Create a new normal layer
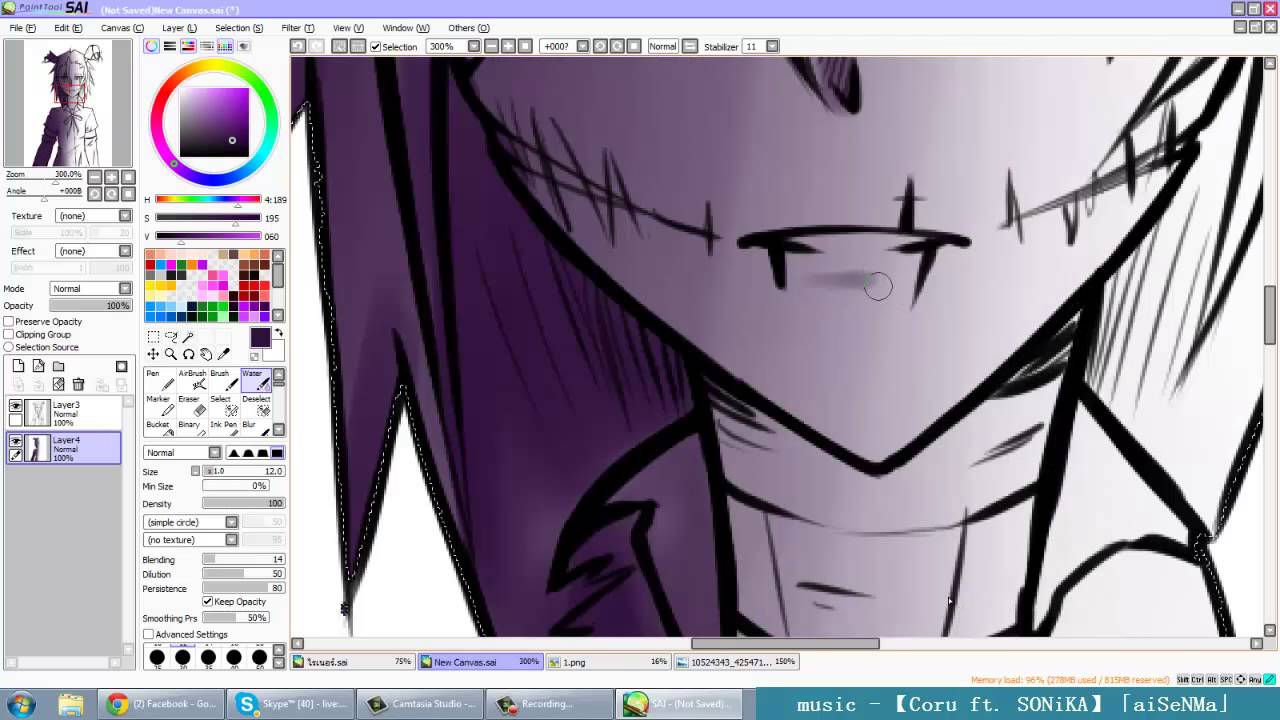 click(x=18, y=366)
